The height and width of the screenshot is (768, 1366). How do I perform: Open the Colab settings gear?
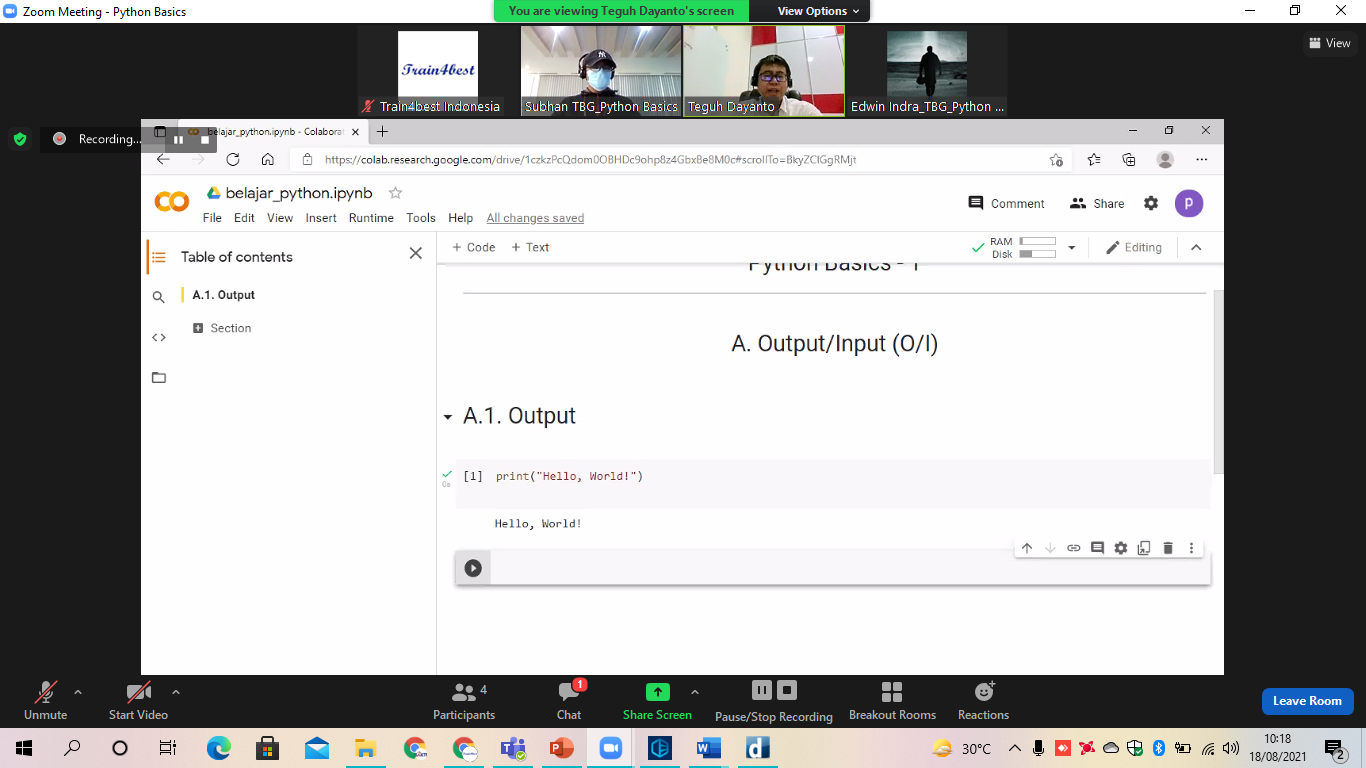[1151, 203]
